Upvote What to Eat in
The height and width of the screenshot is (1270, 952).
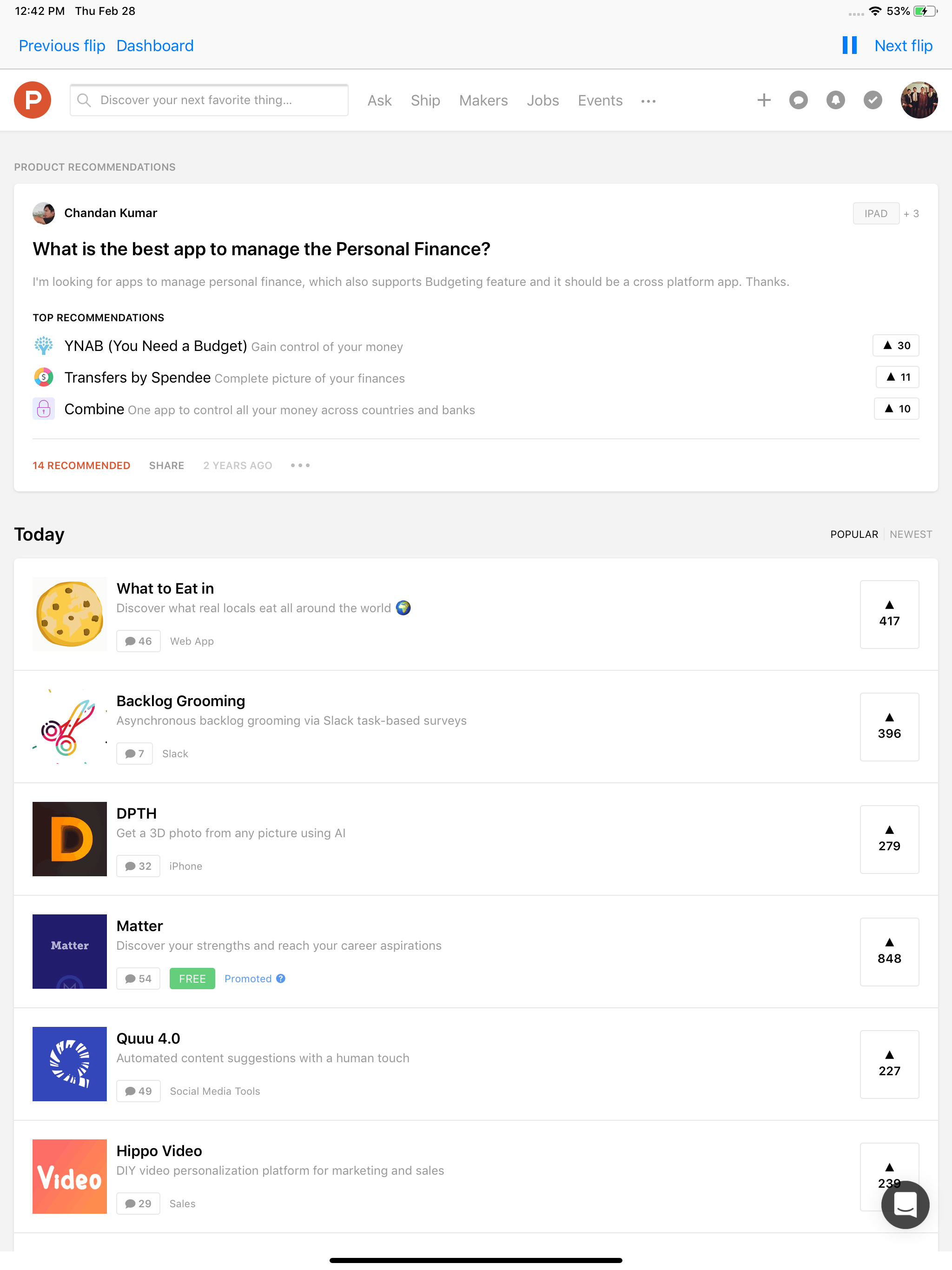(889, 614)
